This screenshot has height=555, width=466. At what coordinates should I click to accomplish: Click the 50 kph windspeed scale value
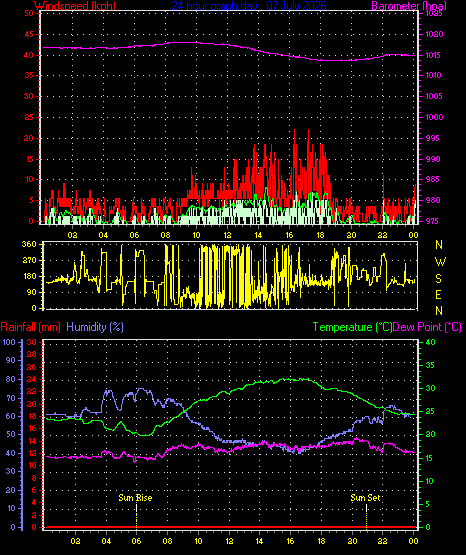pyautogui.click(x=29, y=13)
